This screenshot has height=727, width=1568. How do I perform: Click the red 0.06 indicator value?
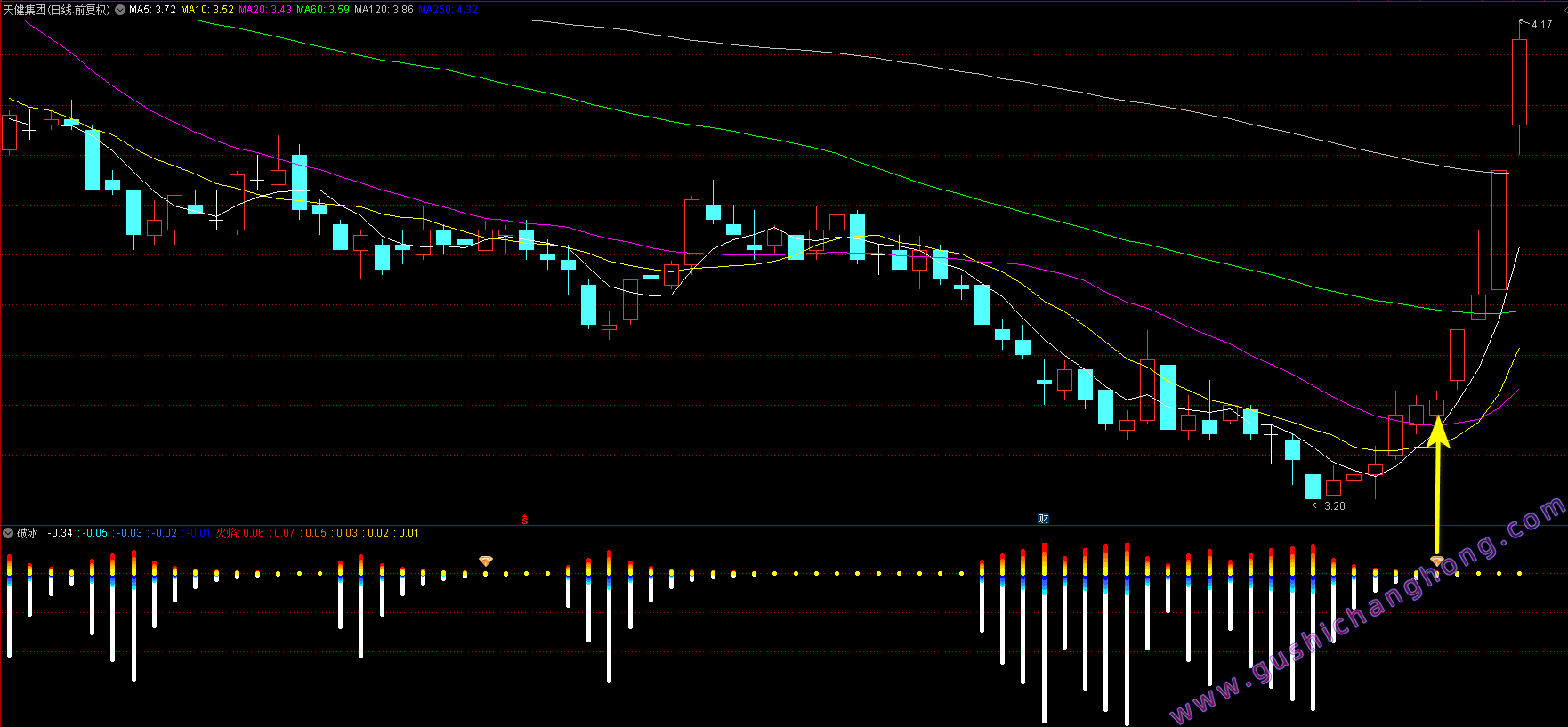pos(254,533)
